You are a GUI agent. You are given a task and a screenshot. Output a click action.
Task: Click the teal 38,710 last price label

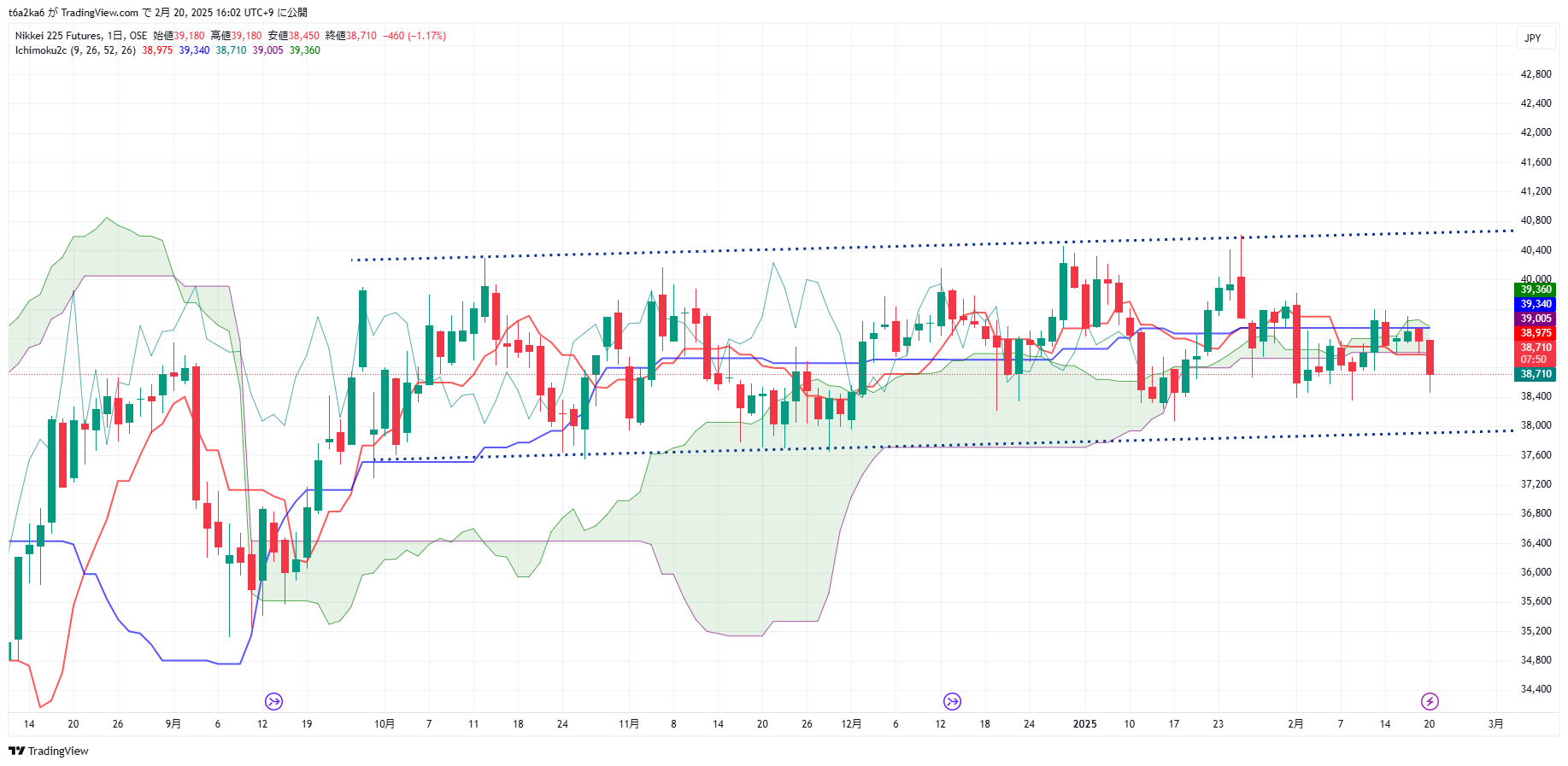[1536, 374]
